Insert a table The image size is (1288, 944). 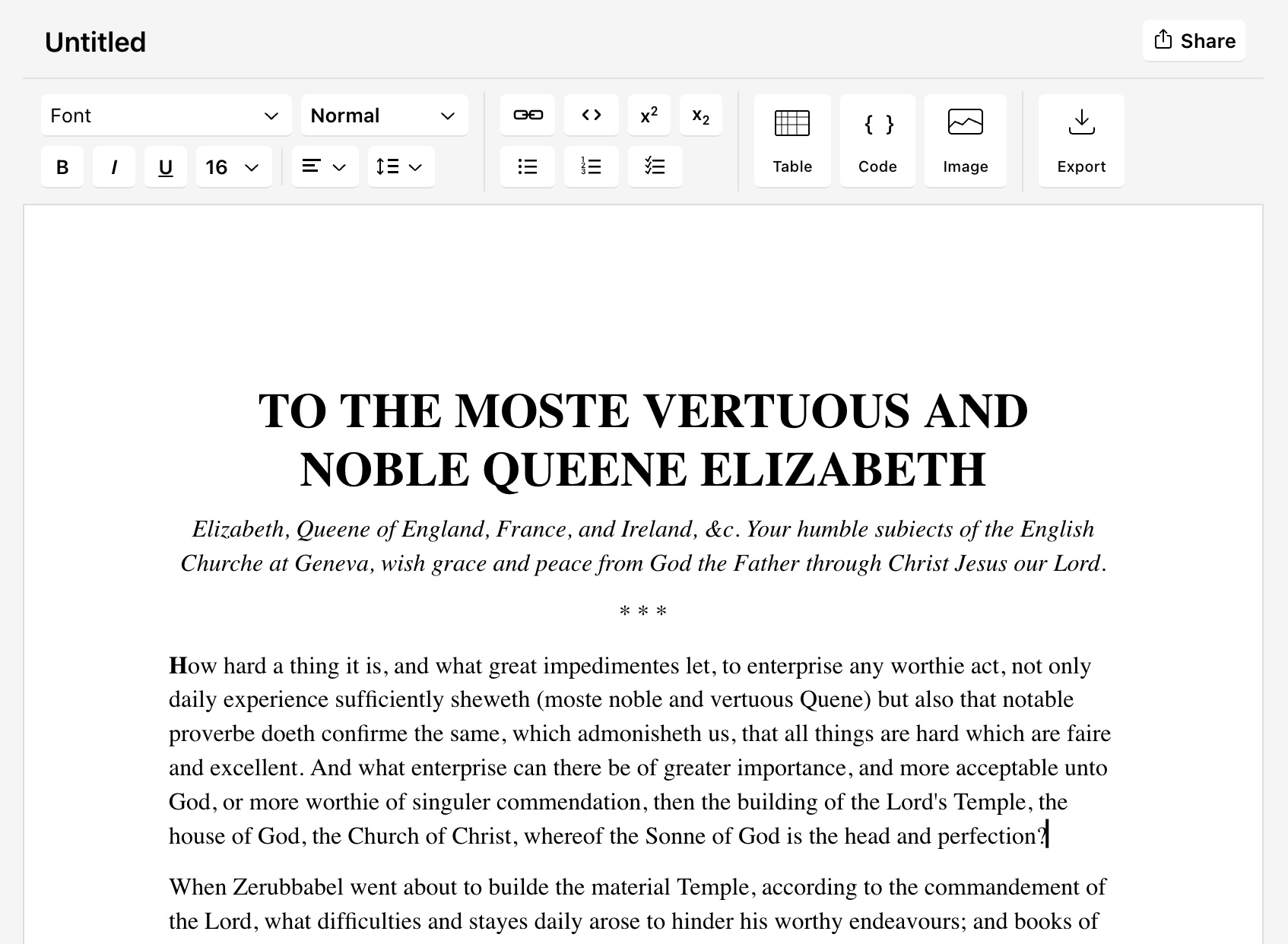(x=792, y=141)
